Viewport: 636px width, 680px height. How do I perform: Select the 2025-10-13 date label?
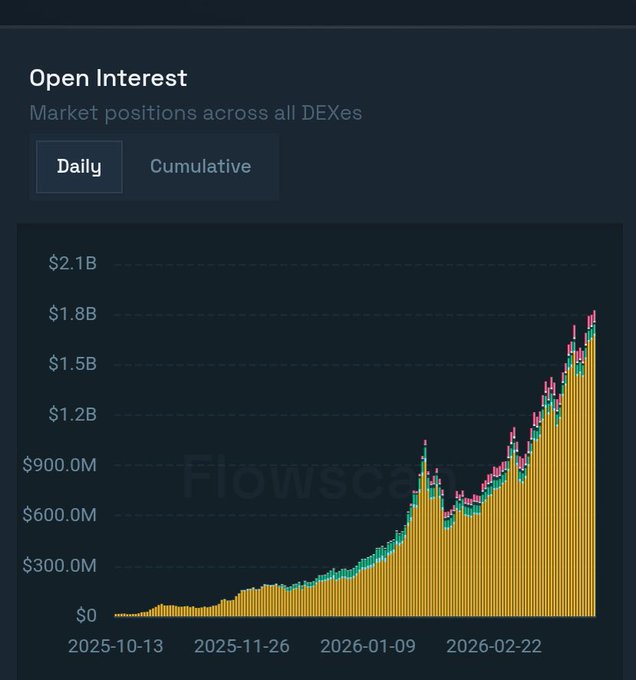115,646
